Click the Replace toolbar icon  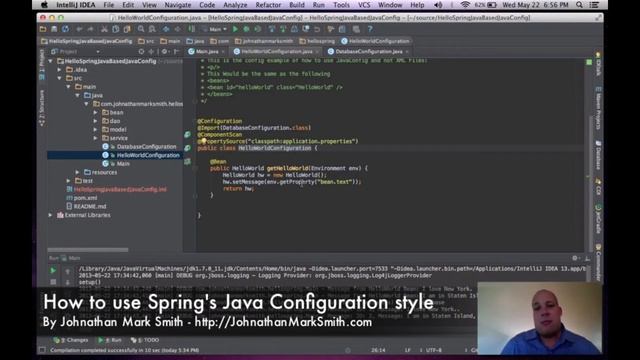152,29
